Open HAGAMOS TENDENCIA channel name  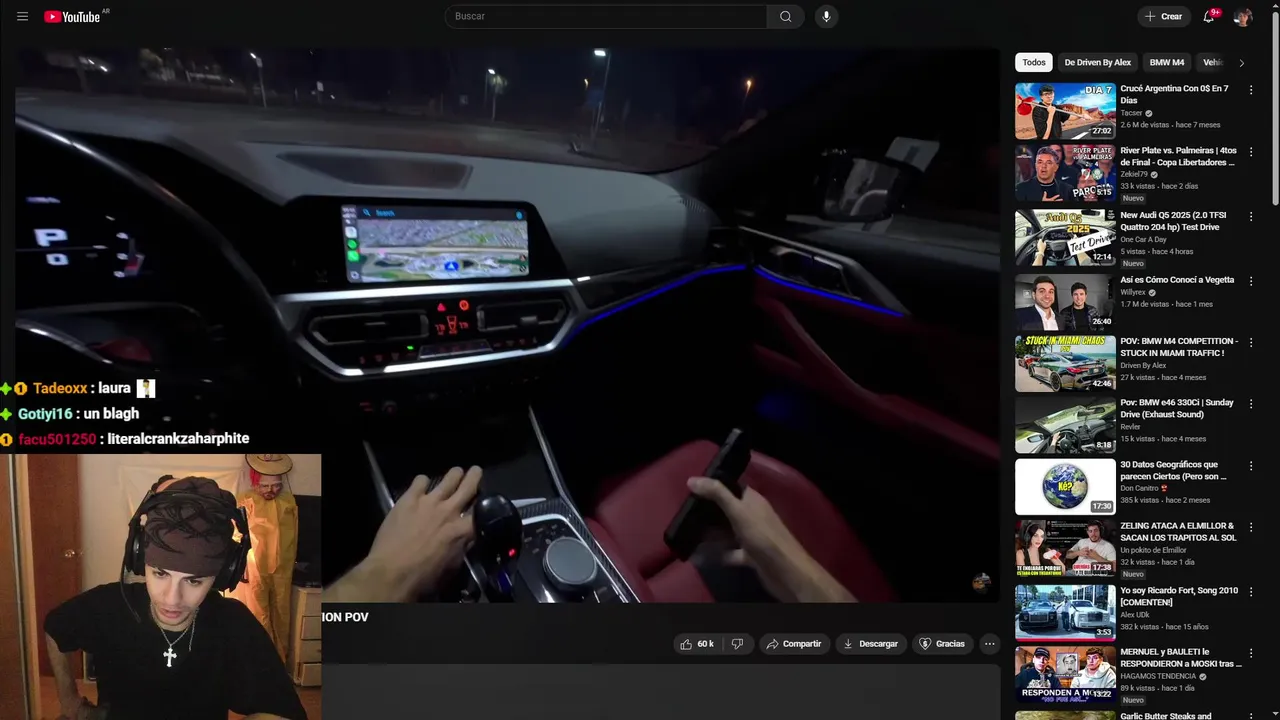(1158, 676)
